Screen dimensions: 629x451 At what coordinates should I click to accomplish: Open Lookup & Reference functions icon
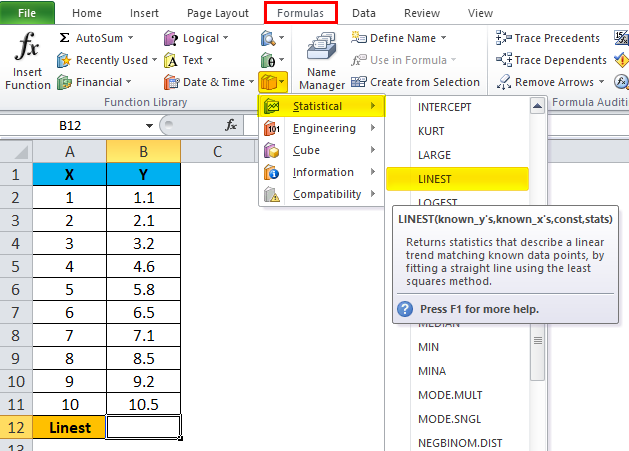point(268,38)
